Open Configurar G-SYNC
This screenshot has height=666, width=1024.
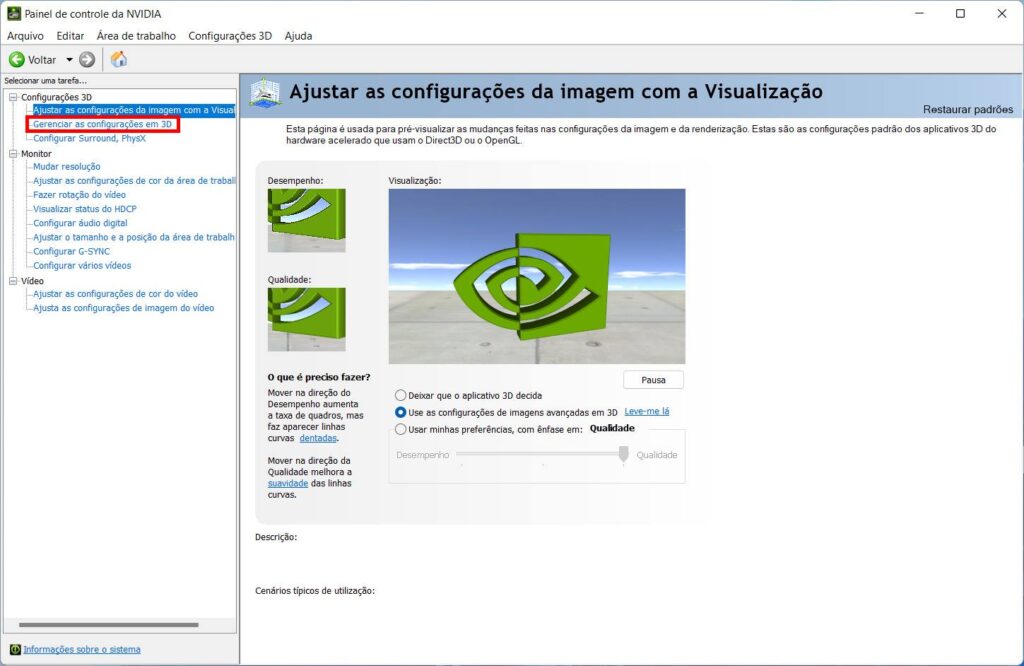point(71,251)
